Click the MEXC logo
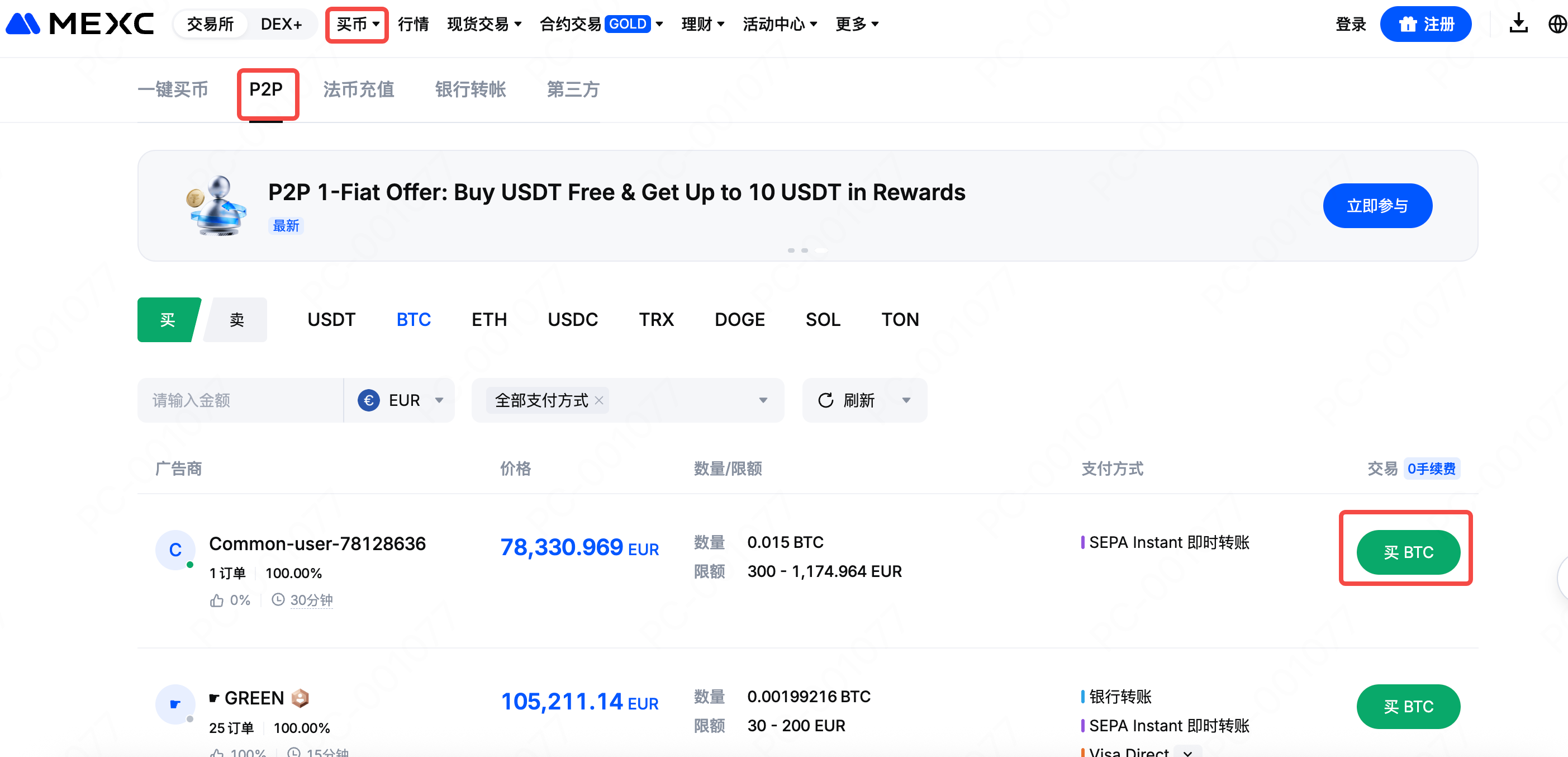Viewport: 1568px width, 757px height. click(x=79, y=25)
